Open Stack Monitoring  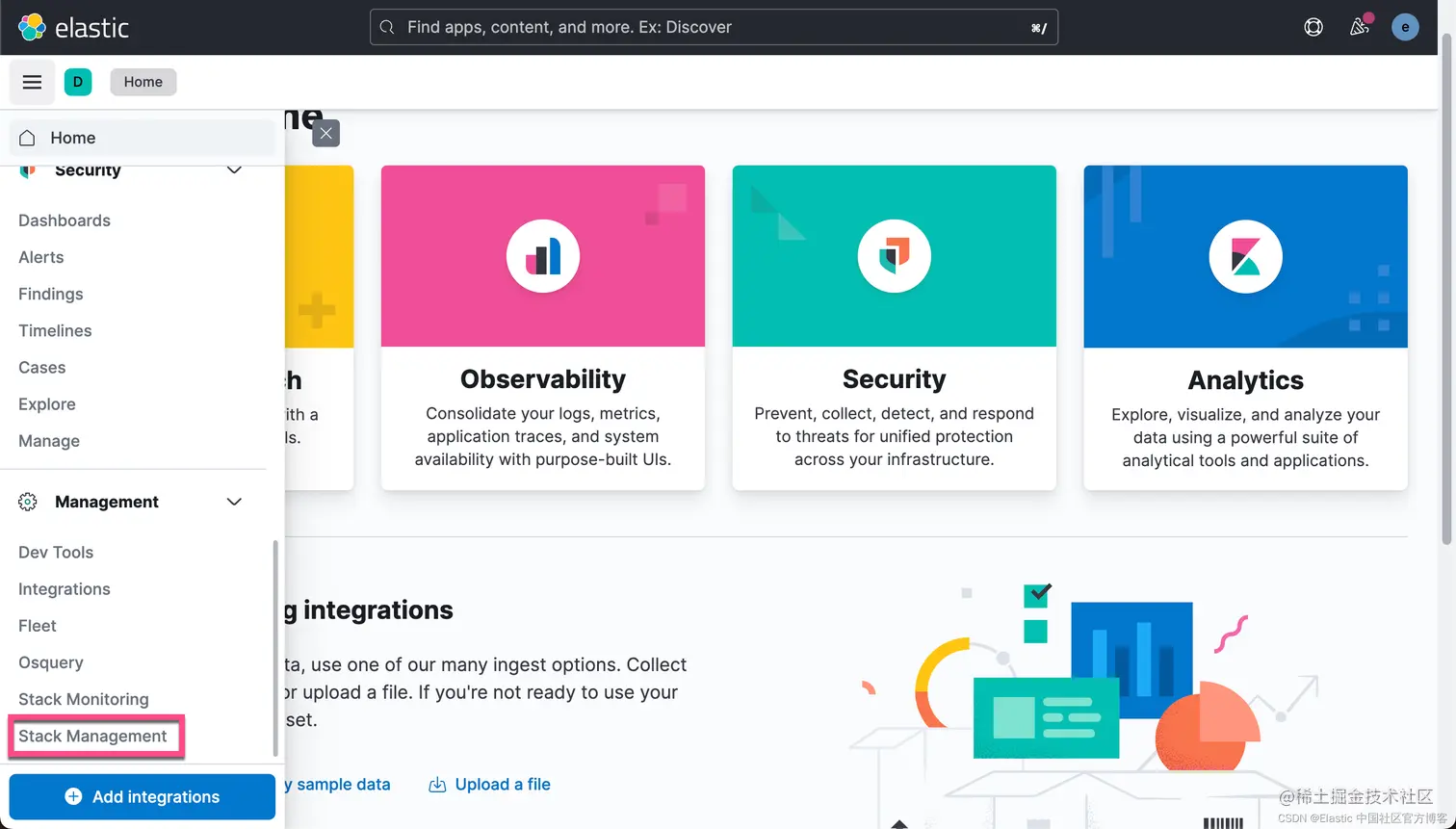pos(84,699)
